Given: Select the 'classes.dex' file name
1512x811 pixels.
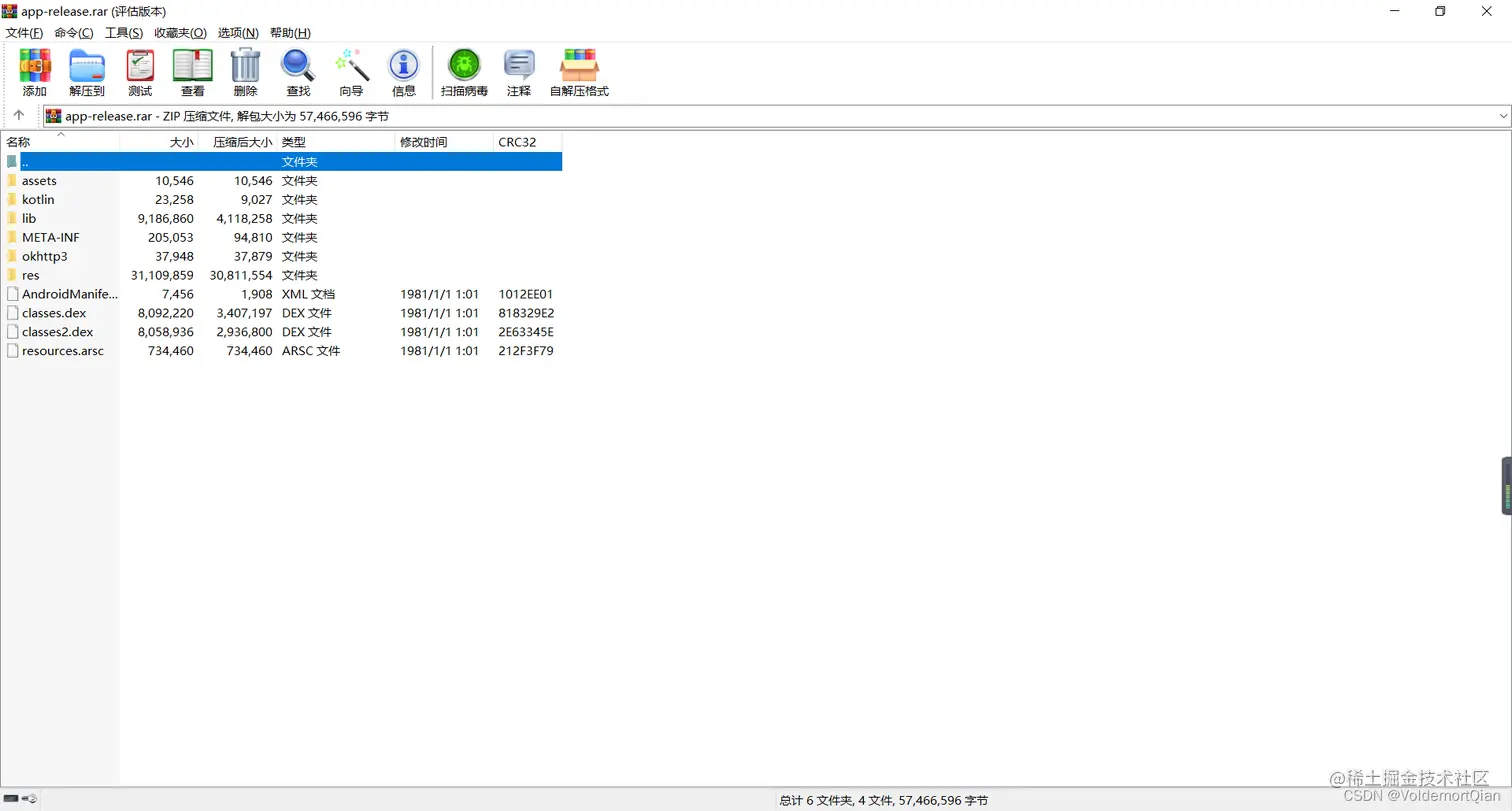Looking at the screenshot, I should pyautogui.click(x=54, y=313).
